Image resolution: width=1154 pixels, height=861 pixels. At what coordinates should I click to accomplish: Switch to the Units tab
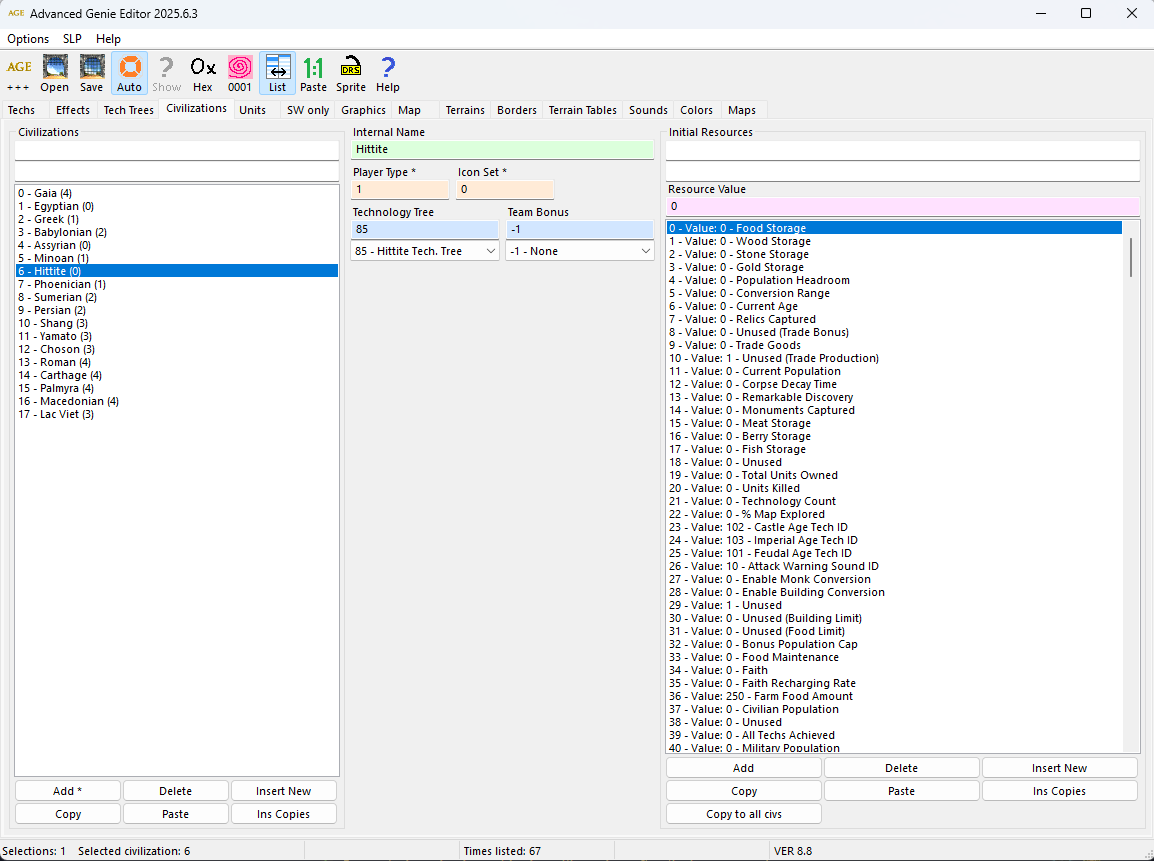(252, 110)
